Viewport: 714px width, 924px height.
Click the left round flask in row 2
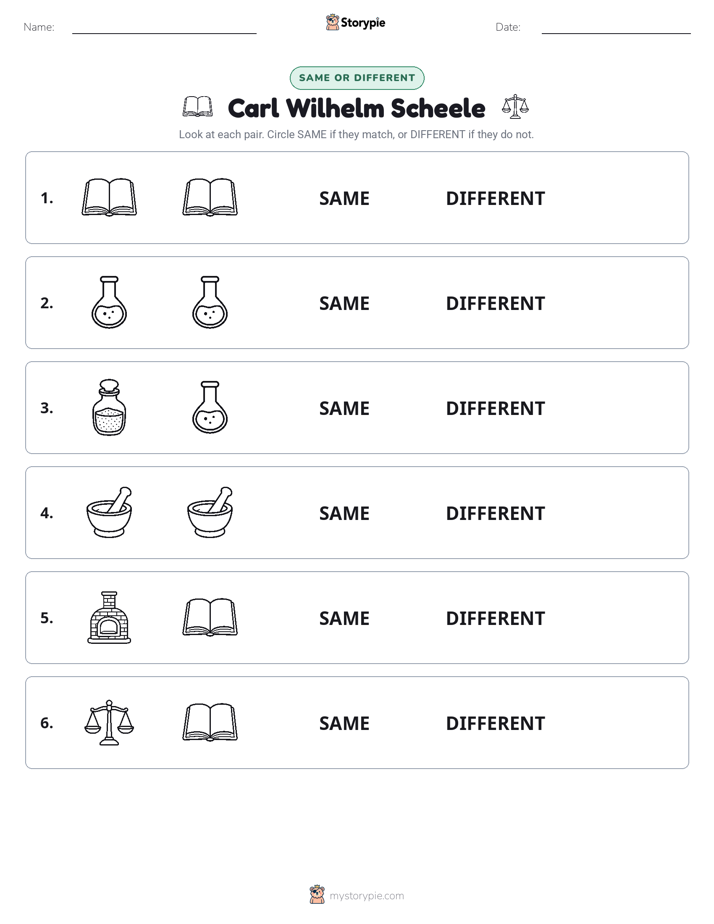[109, 302]
